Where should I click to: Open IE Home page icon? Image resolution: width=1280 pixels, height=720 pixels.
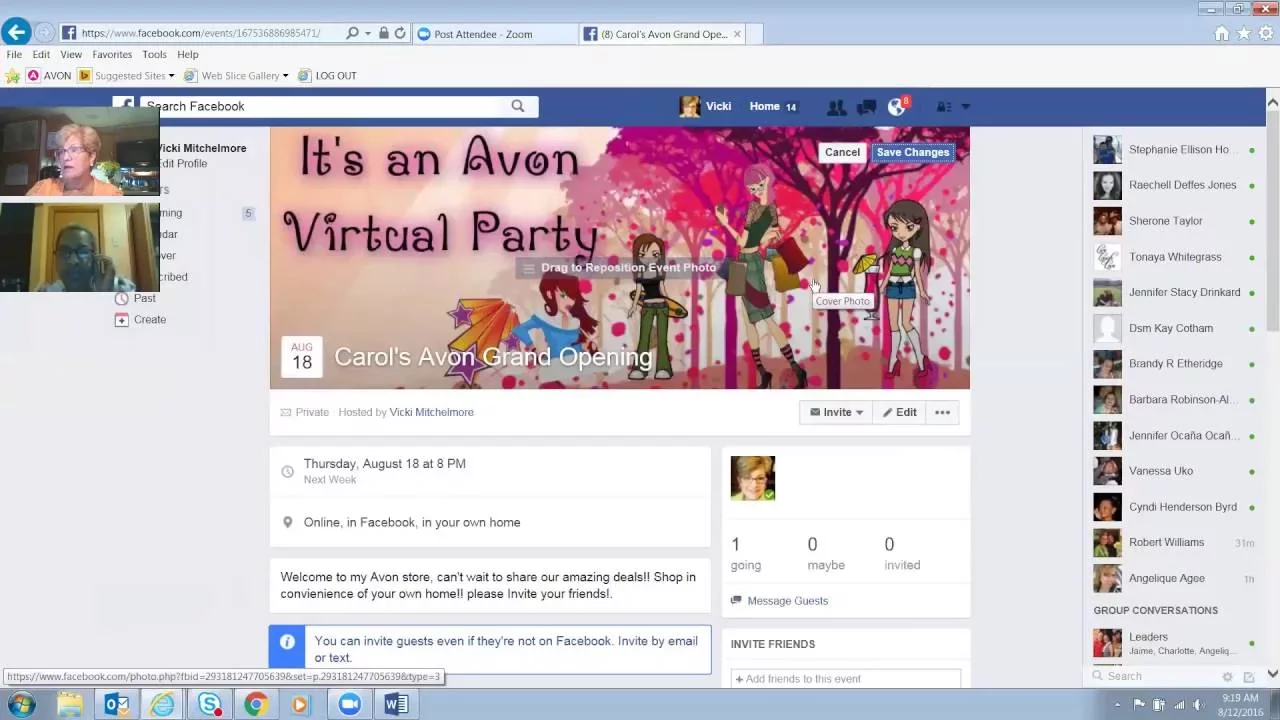tap(1222, 33)
